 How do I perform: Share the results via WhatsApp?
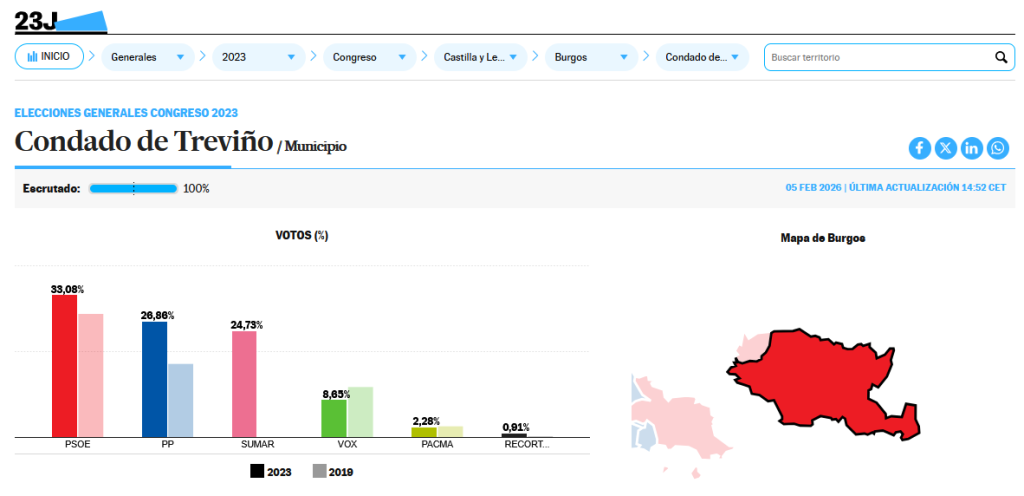(998, 148)
